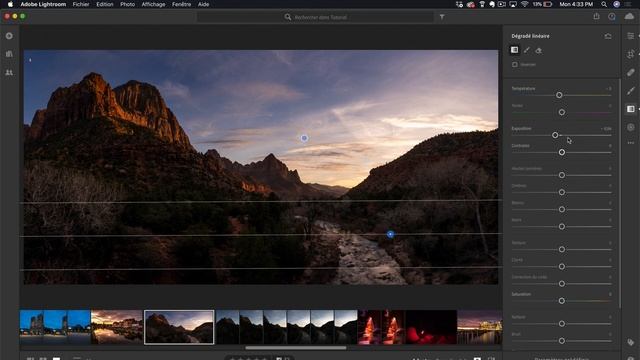Image resolution: width=640 pixels, height=360 pixels.
Task: Click the Mon 4:33 PM clock
Action: [576, 4]
